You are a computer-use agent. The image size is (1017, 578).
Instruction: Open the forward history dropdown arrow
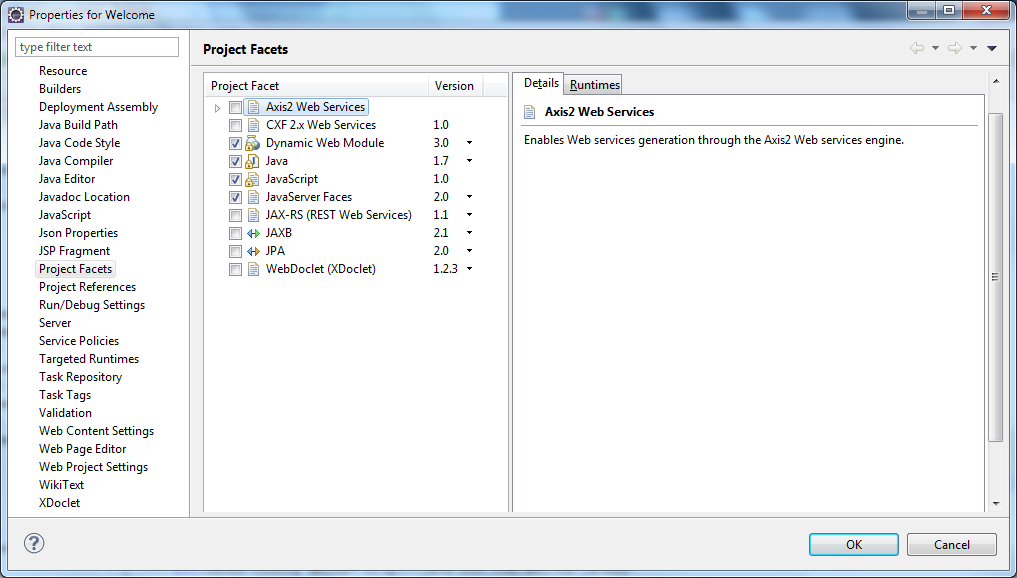click(974, 48)
